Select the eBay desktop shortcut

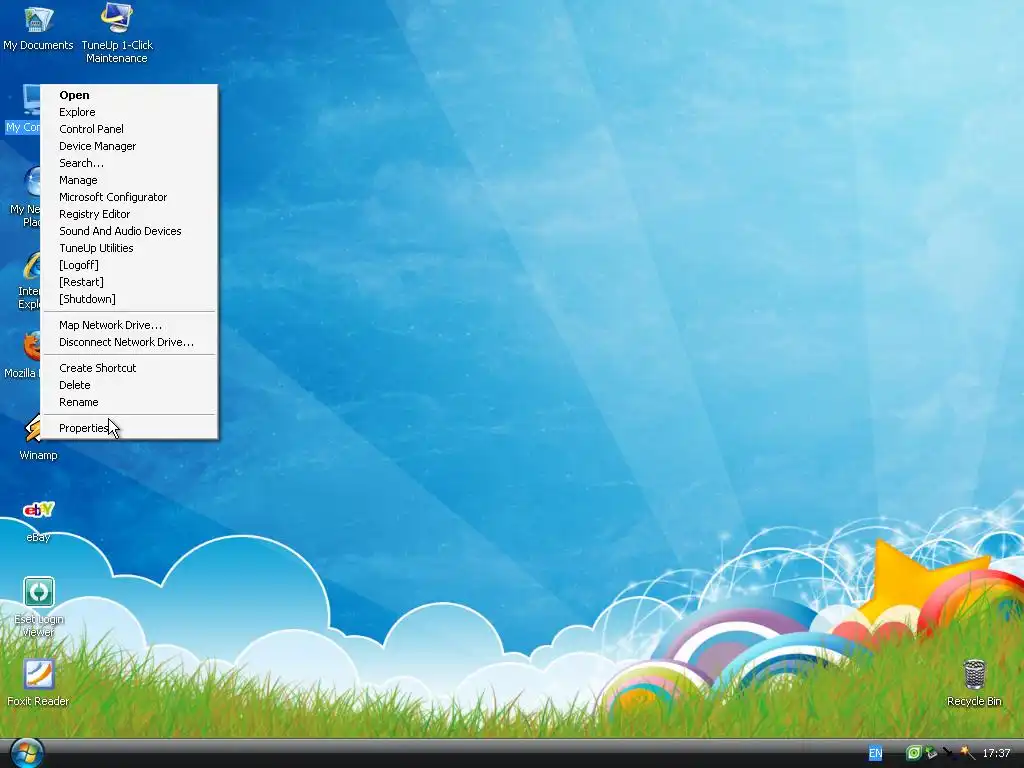[38, 520]
